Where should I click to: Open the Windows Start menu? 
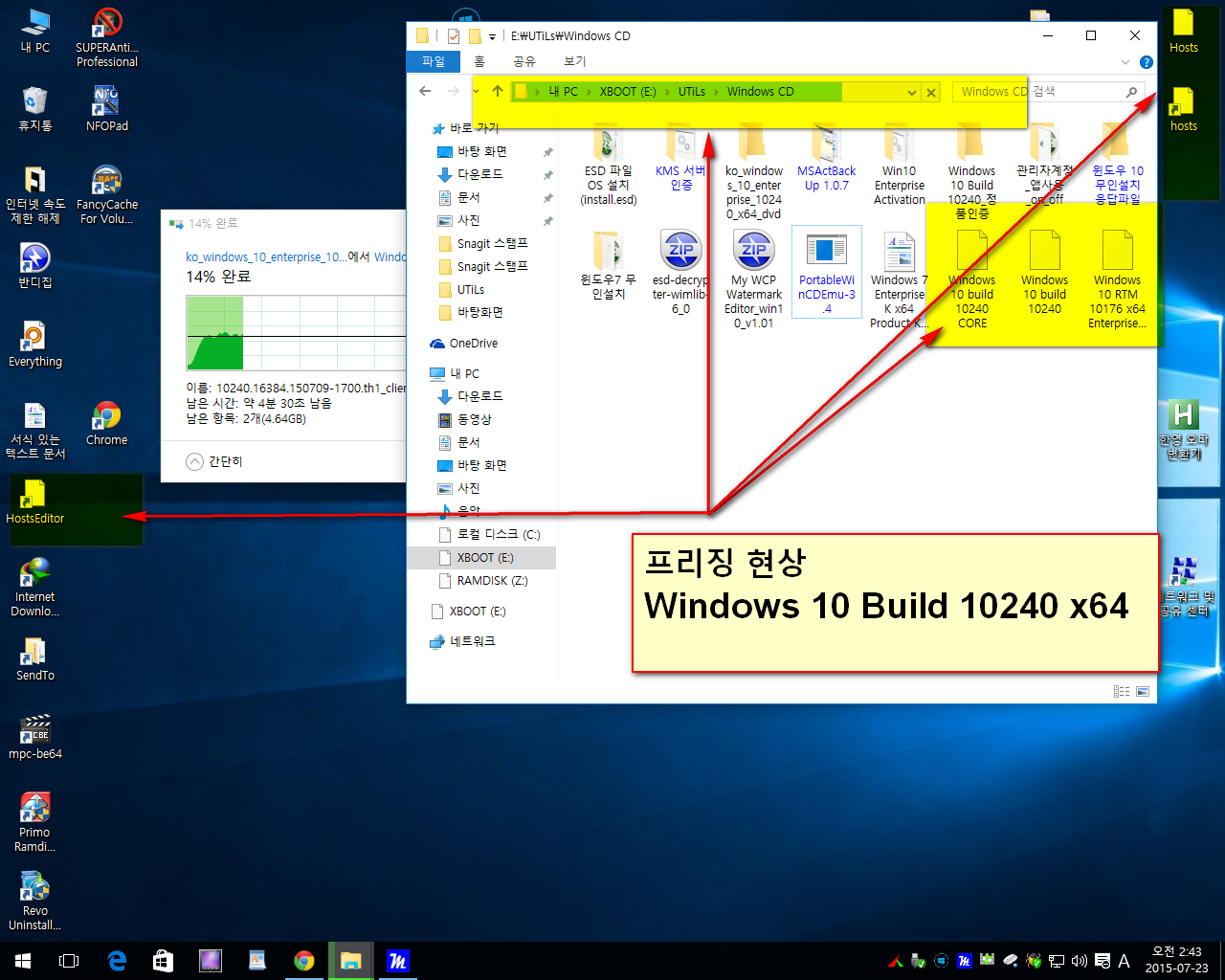pos(23,961)
